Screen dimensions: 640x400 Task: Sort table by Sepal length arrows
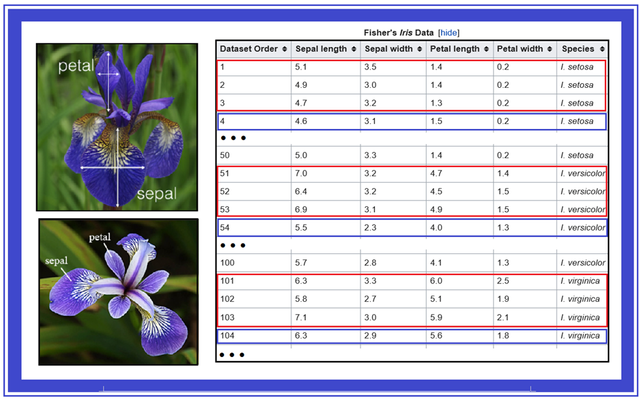coord(353,49)
